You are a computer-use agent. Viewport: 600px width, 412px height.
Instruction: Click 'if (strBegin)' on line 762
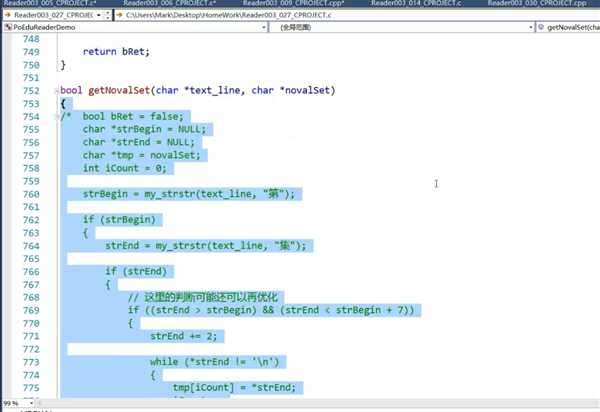119,220
